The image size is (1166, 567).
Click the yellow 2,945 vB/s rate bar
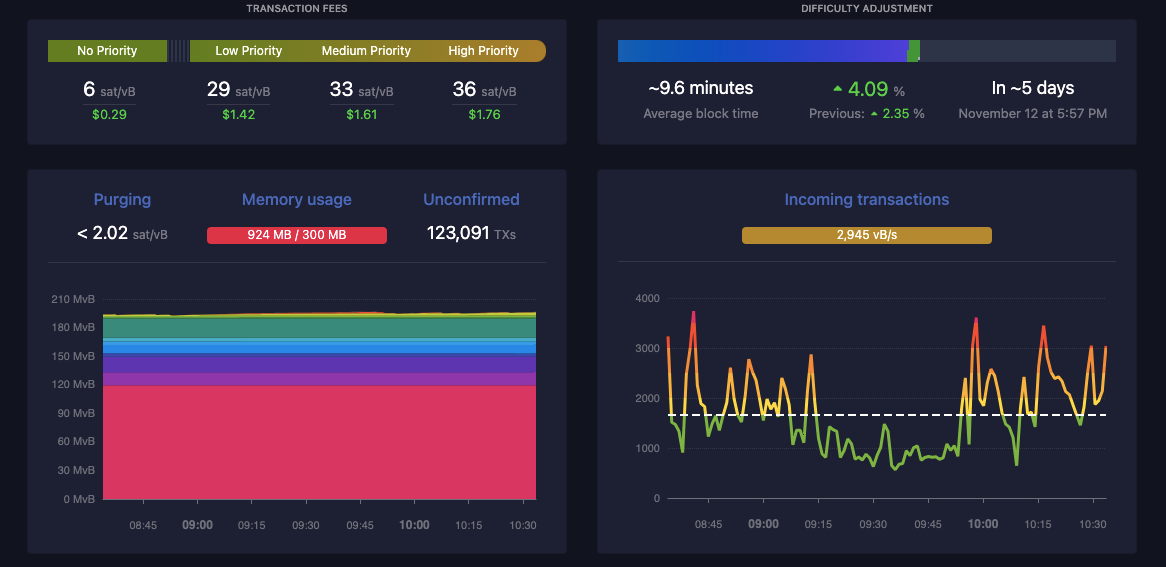click(866, 235)
